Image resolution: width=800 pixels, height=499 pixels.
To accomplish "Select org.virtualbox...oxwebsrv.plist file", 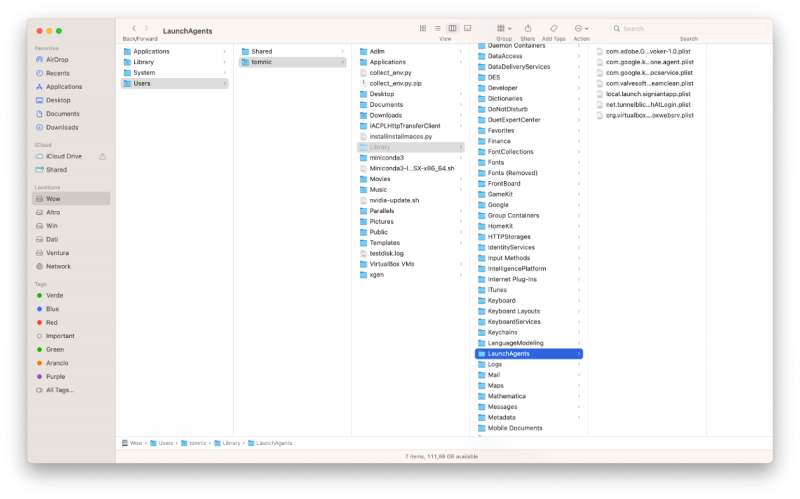I will [x=647, y=115].
